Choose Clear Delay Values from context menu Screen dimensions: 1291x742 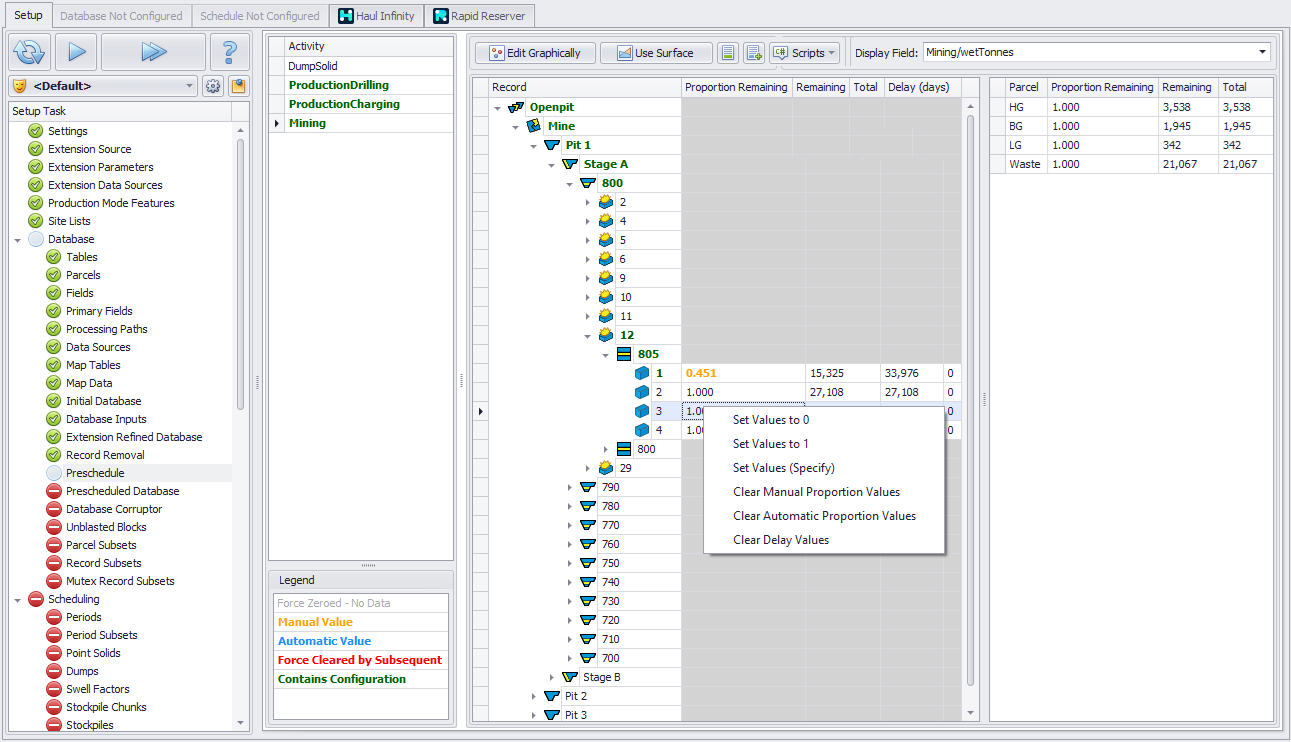click(780, 540)
